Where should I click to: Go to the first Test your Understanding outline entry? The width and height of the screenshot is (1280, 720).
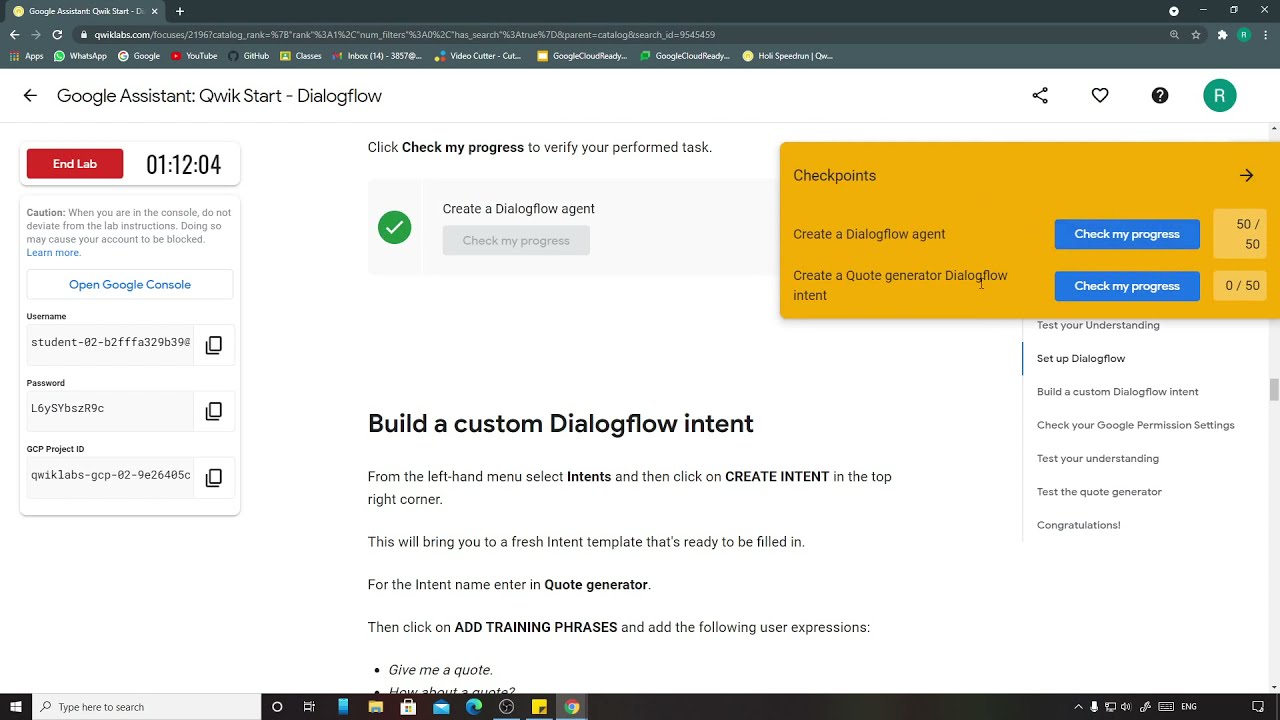tap(1098, 325)
